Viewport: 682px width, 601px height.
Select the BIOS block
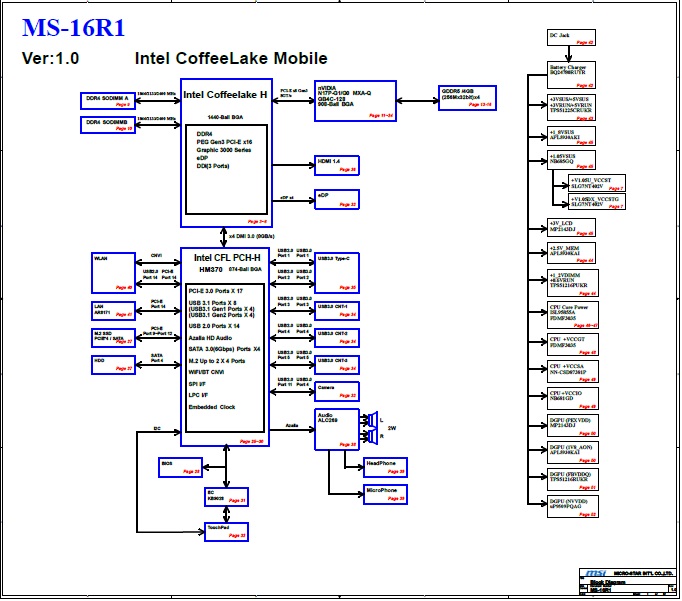tap(181, 467)
